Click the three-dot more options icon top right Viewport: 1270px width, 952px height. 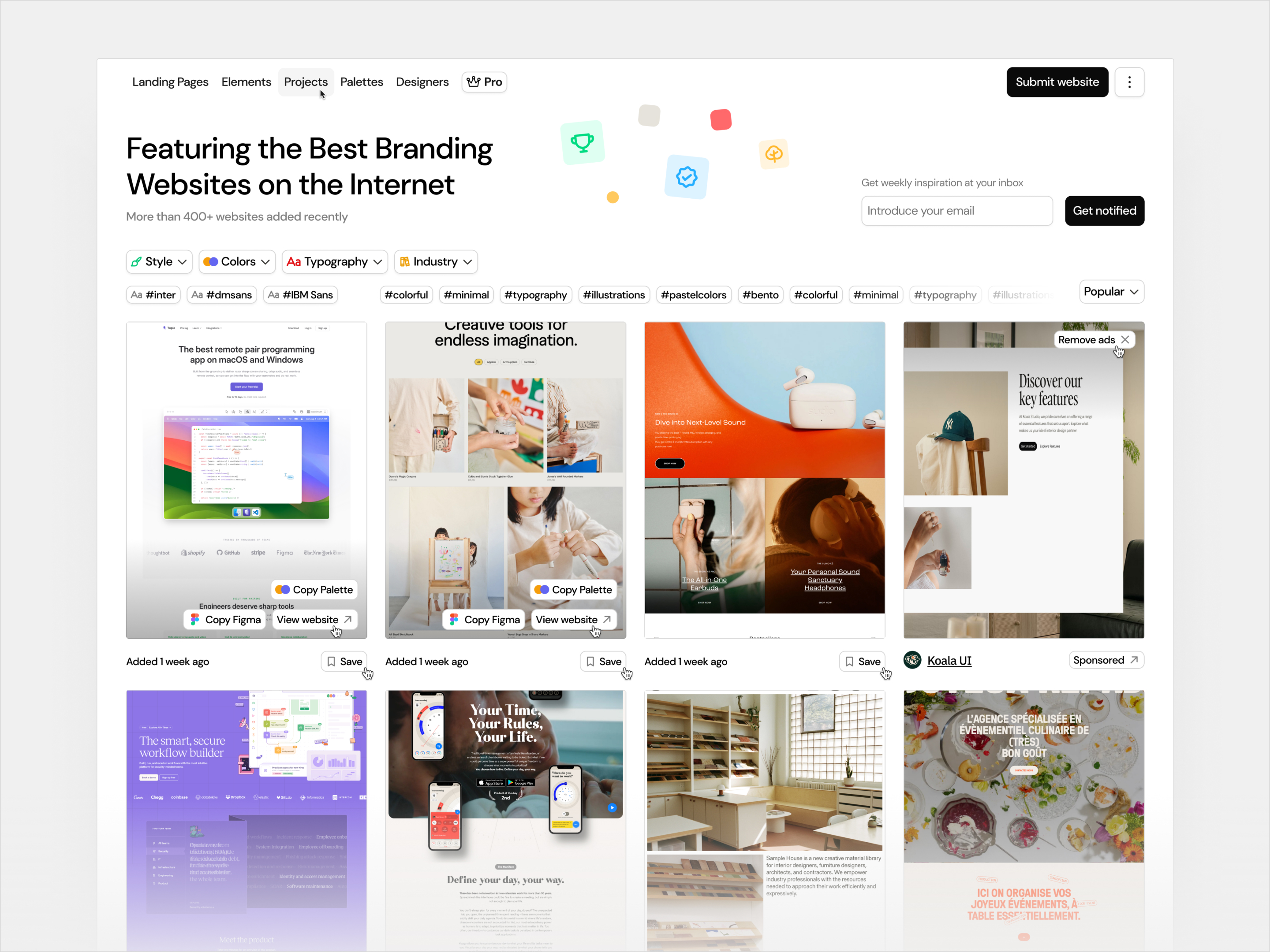[x=1130, y=81]
